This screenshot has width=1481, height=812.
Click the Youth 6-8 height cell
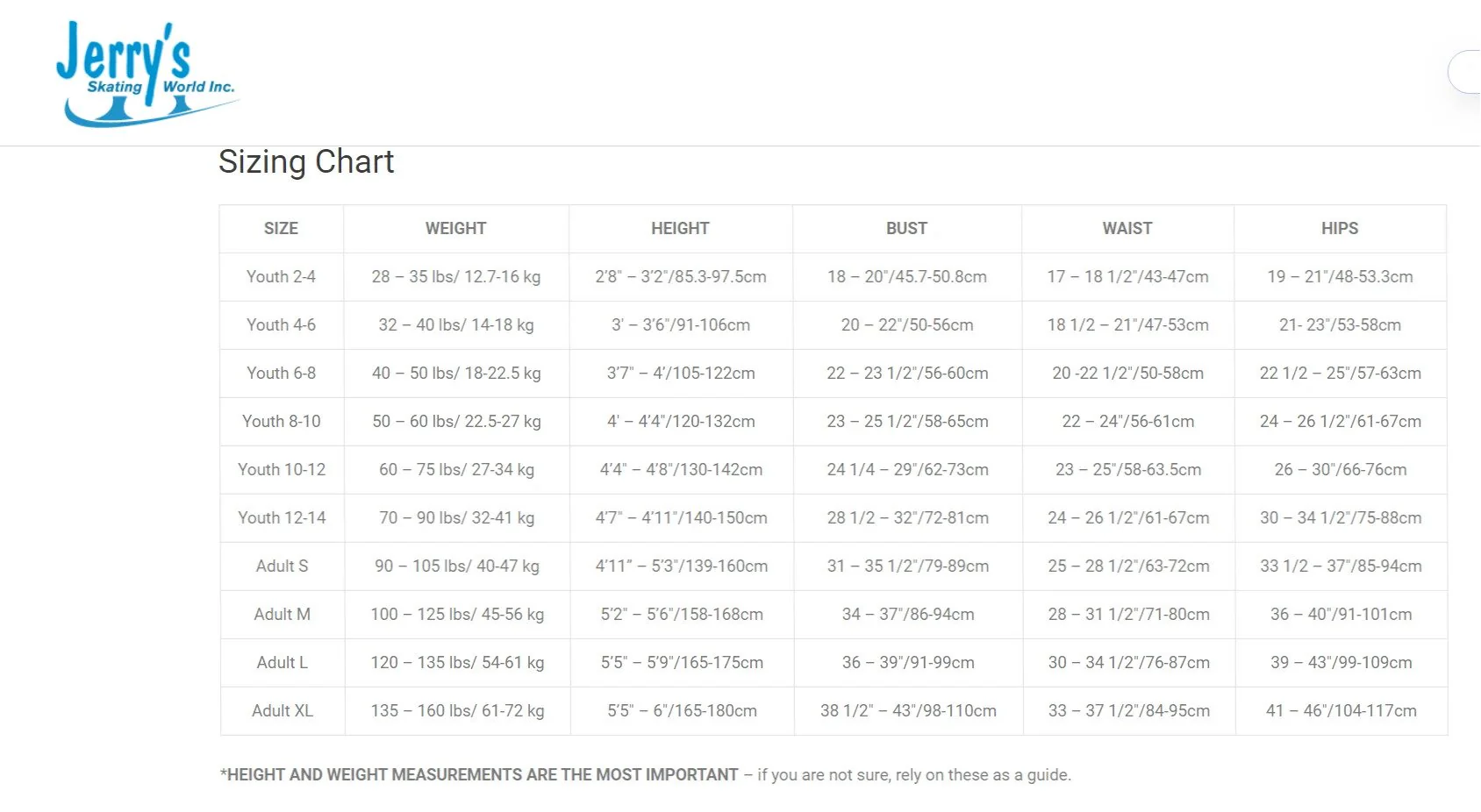pos(681,374)
